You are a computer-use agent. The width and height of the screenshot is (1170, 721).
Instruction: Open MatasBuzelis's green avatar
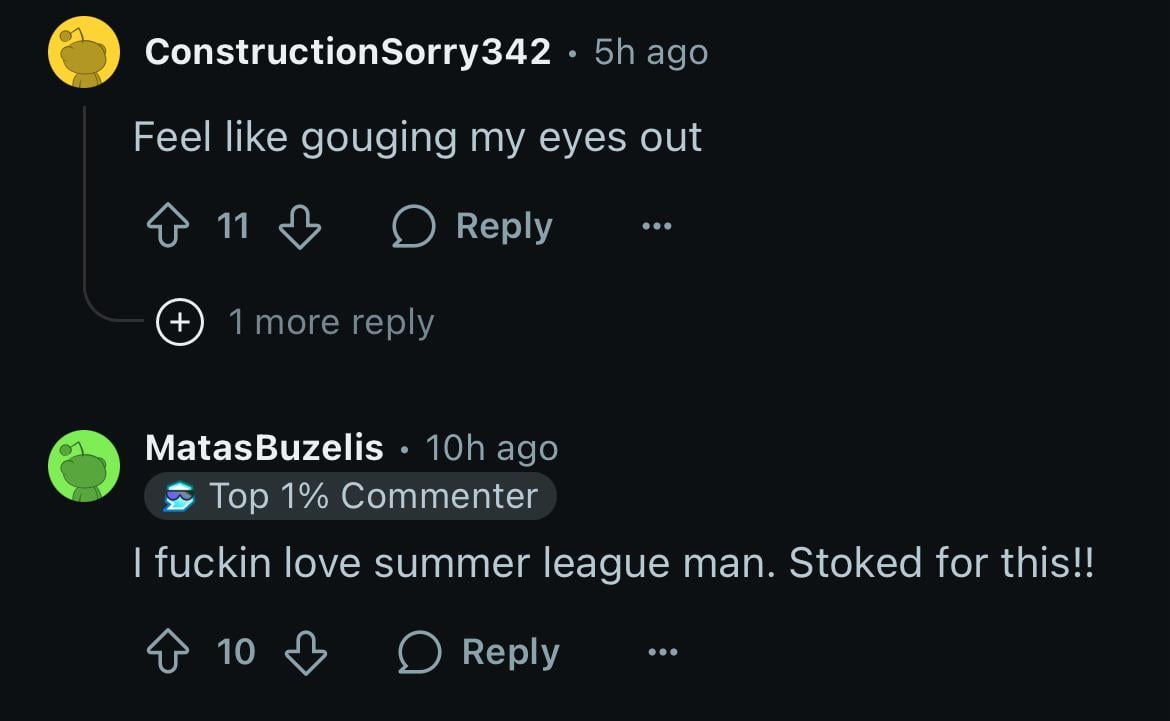[x=84, y=465]
